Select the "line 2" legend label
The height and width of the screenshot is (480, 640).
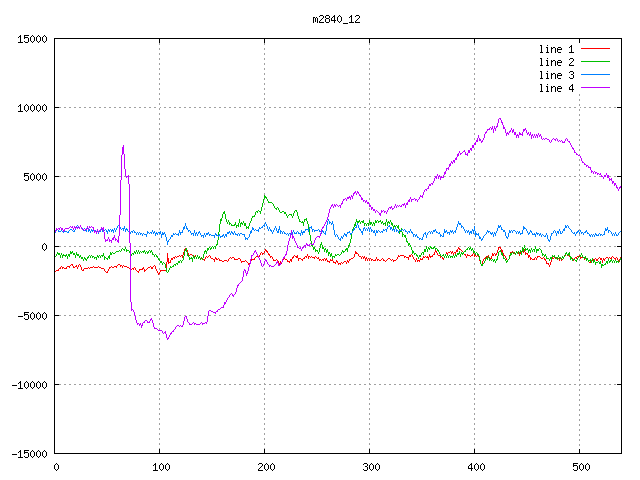click(556, 62)
